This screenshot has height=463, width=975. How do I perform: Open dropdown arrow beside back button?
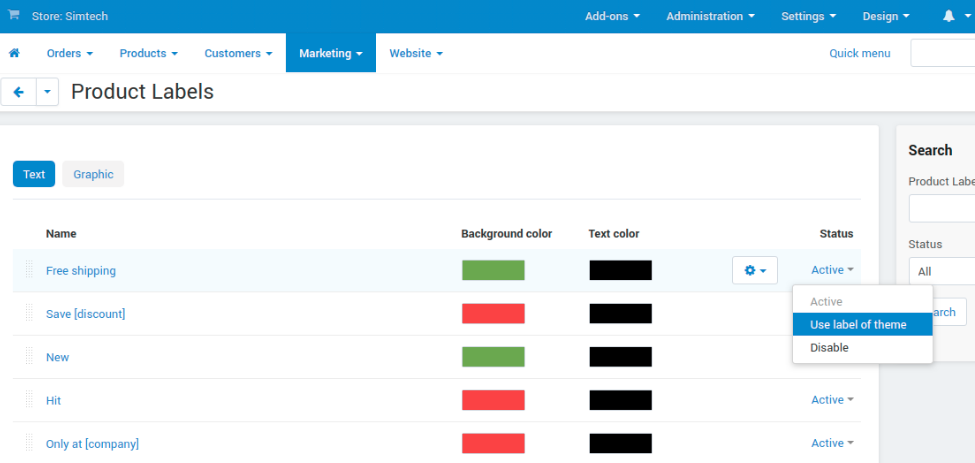[x=47, y=92]
